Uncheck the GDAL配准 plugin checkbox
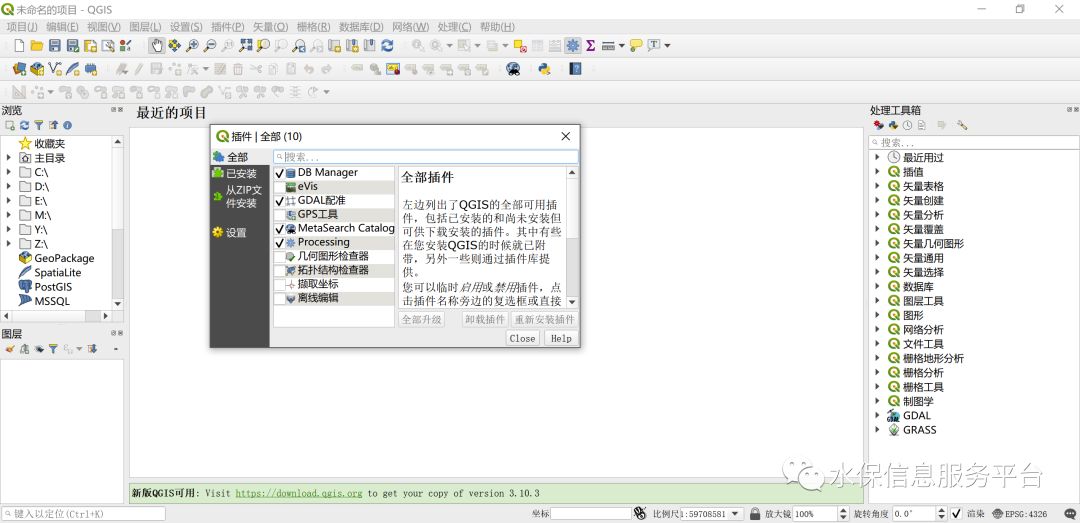Screen dimensions: 1080x523 [279, 201]
